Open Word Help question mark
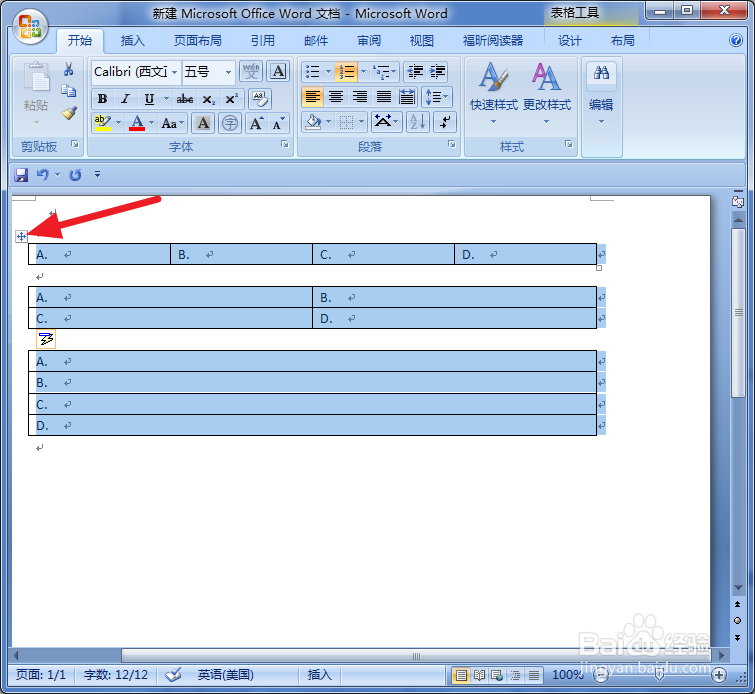 (x=735, y=40)
